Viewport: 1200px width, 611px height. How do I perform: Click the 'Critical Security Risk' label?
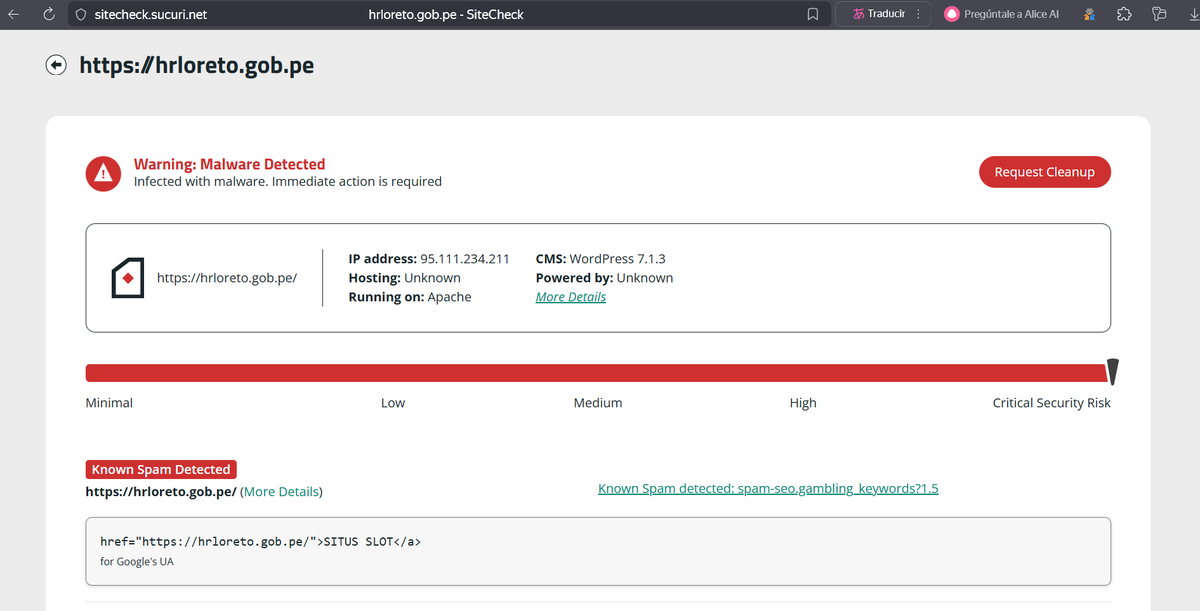(x=1052, y=403)
